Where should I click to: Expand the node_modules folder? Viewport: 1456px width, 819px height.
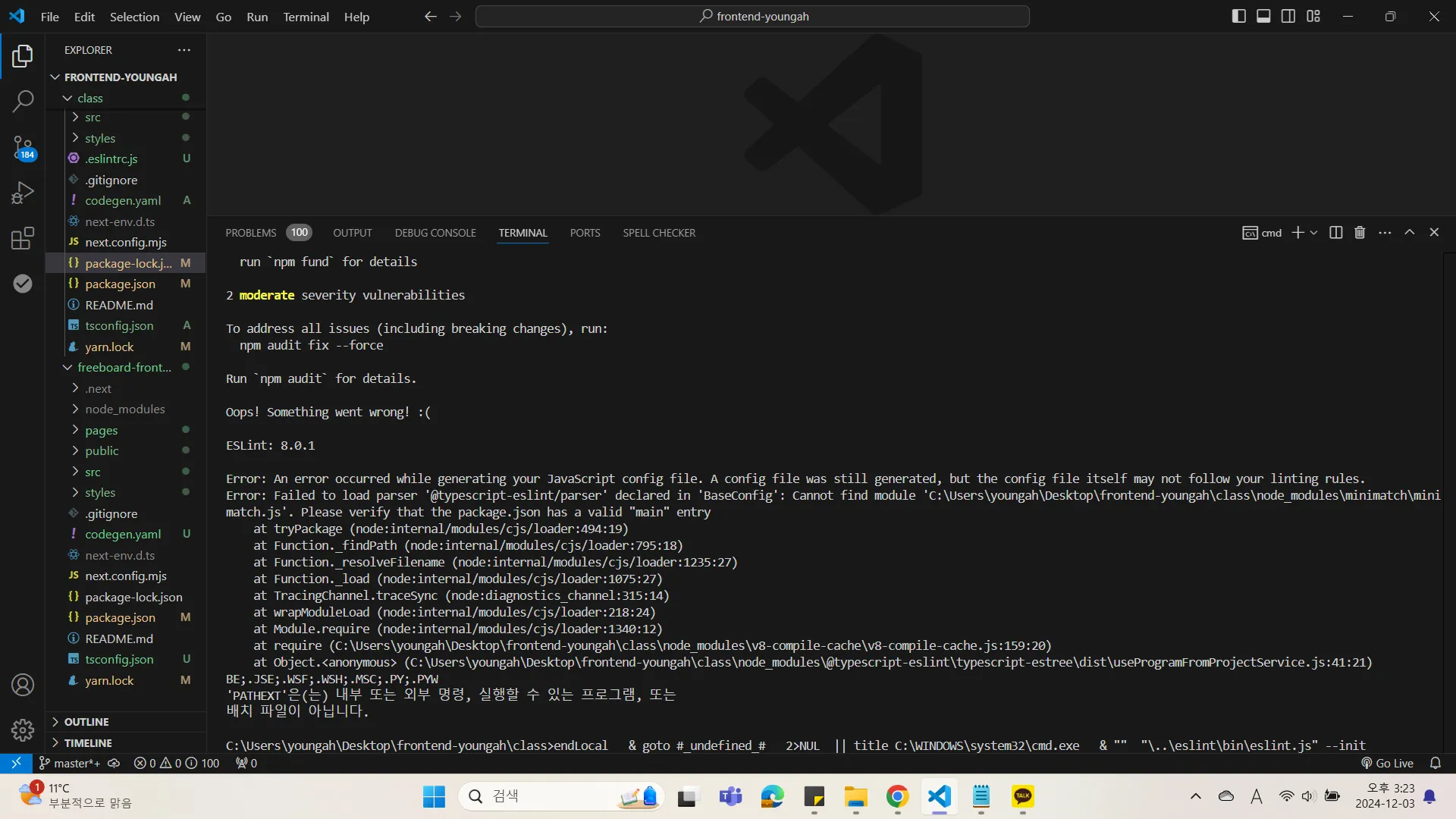pos(124,409)
